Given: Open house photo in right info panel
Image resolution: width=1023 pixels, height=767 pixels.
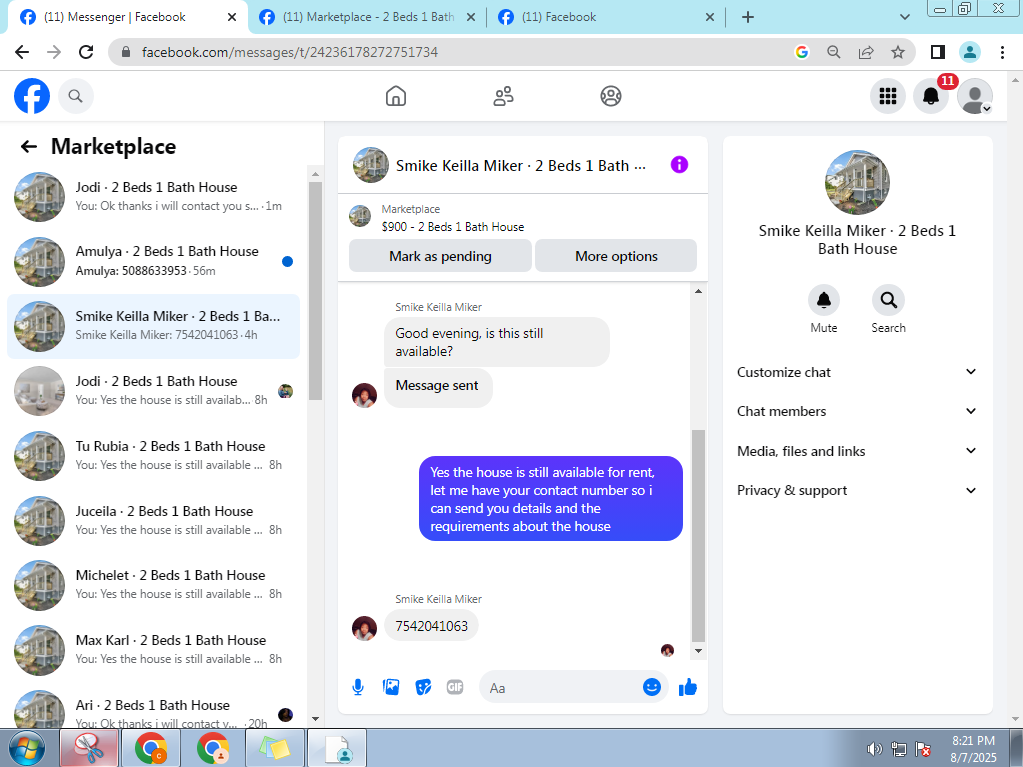Looking at the screenshot, I should [857, 182].
